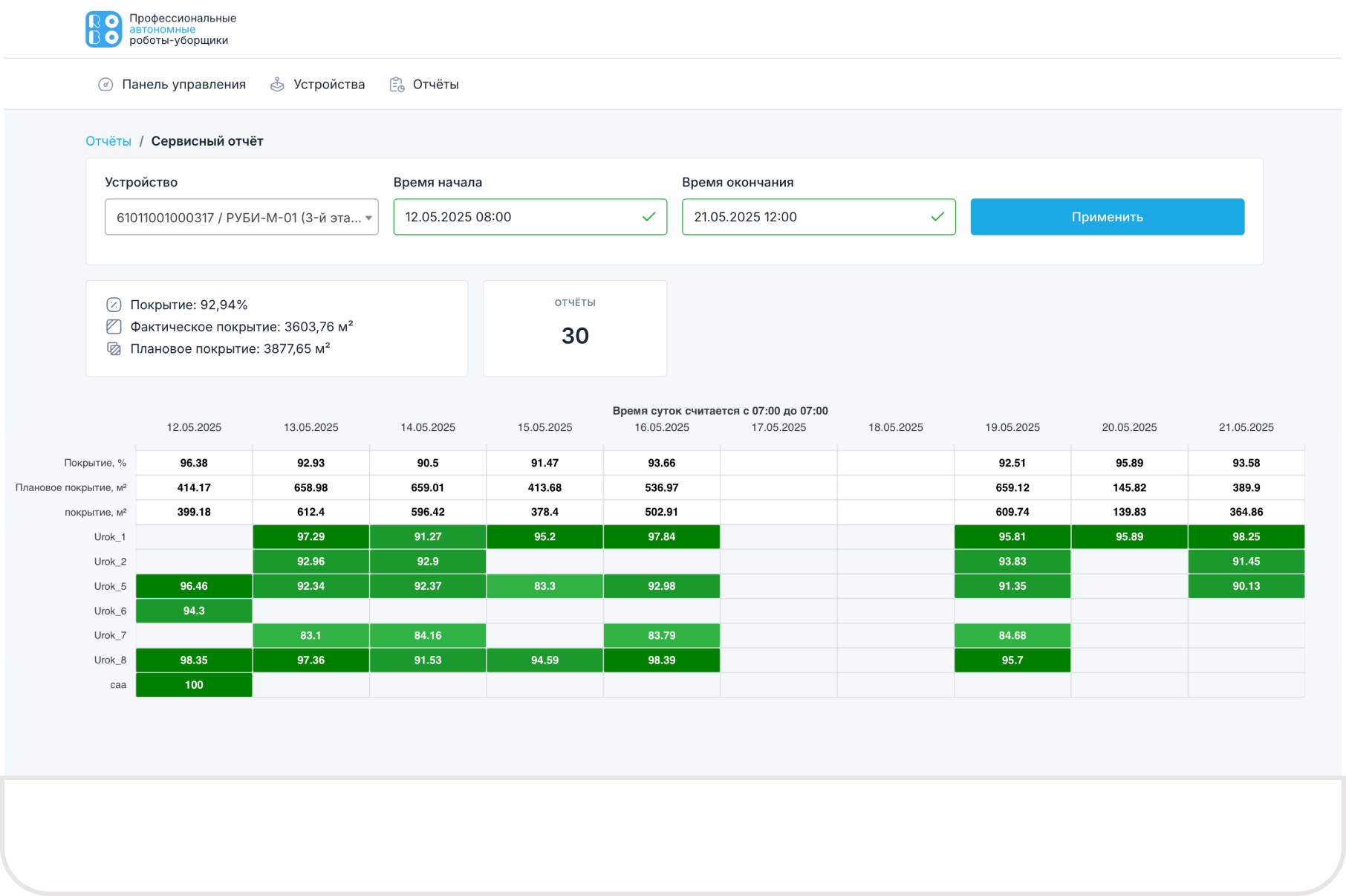Click the 399.18 coverage area cell
Screen dimensions: 1346x896
[x=194, y=512]
